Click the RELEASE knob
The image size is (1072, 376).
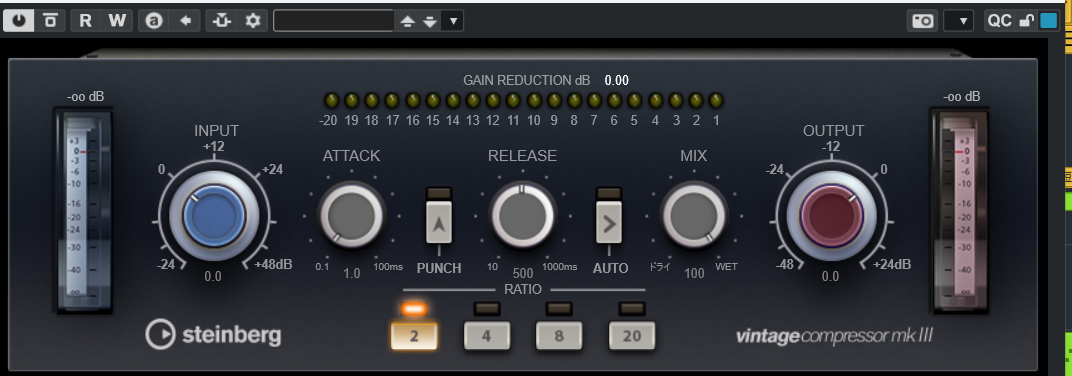522,216
